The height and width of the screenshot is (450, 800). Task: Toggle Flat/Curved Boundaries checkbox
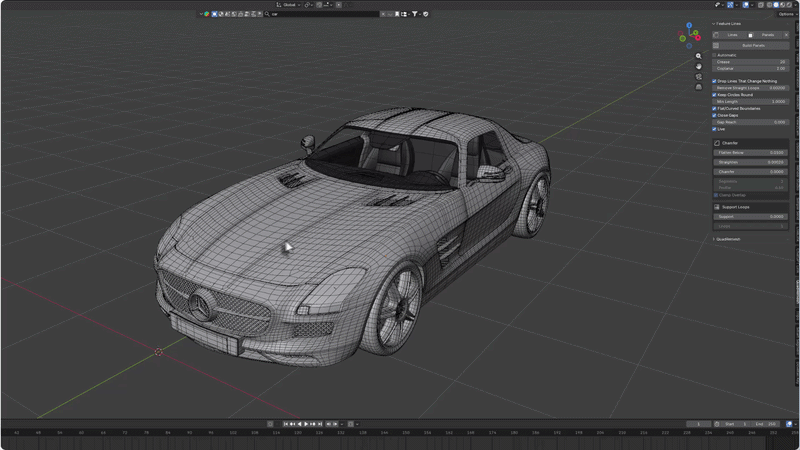click(714, 109)
